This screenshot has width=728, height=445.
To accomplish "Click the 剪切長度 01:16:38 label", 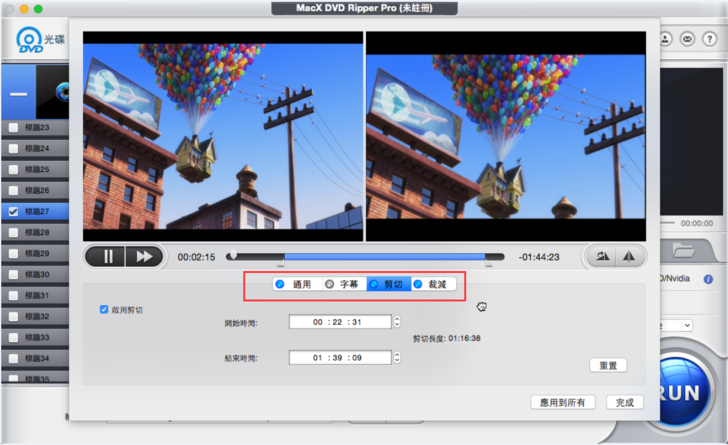I will (x=447, y=338).
